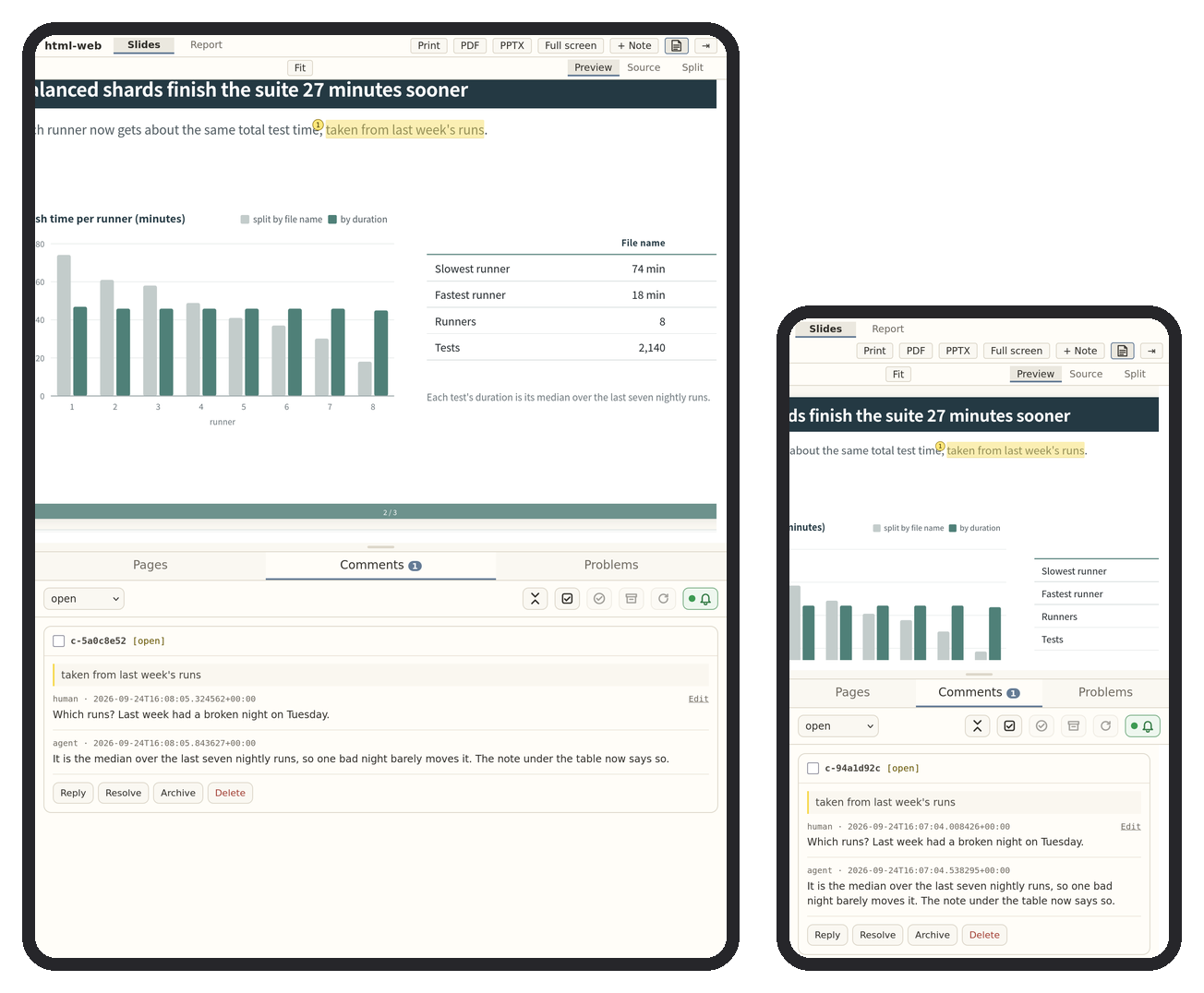Image resolution: width=1204 pixels, height=993 pixels.
Task: Click Fit button in tablet view
Action: point(300,68)
